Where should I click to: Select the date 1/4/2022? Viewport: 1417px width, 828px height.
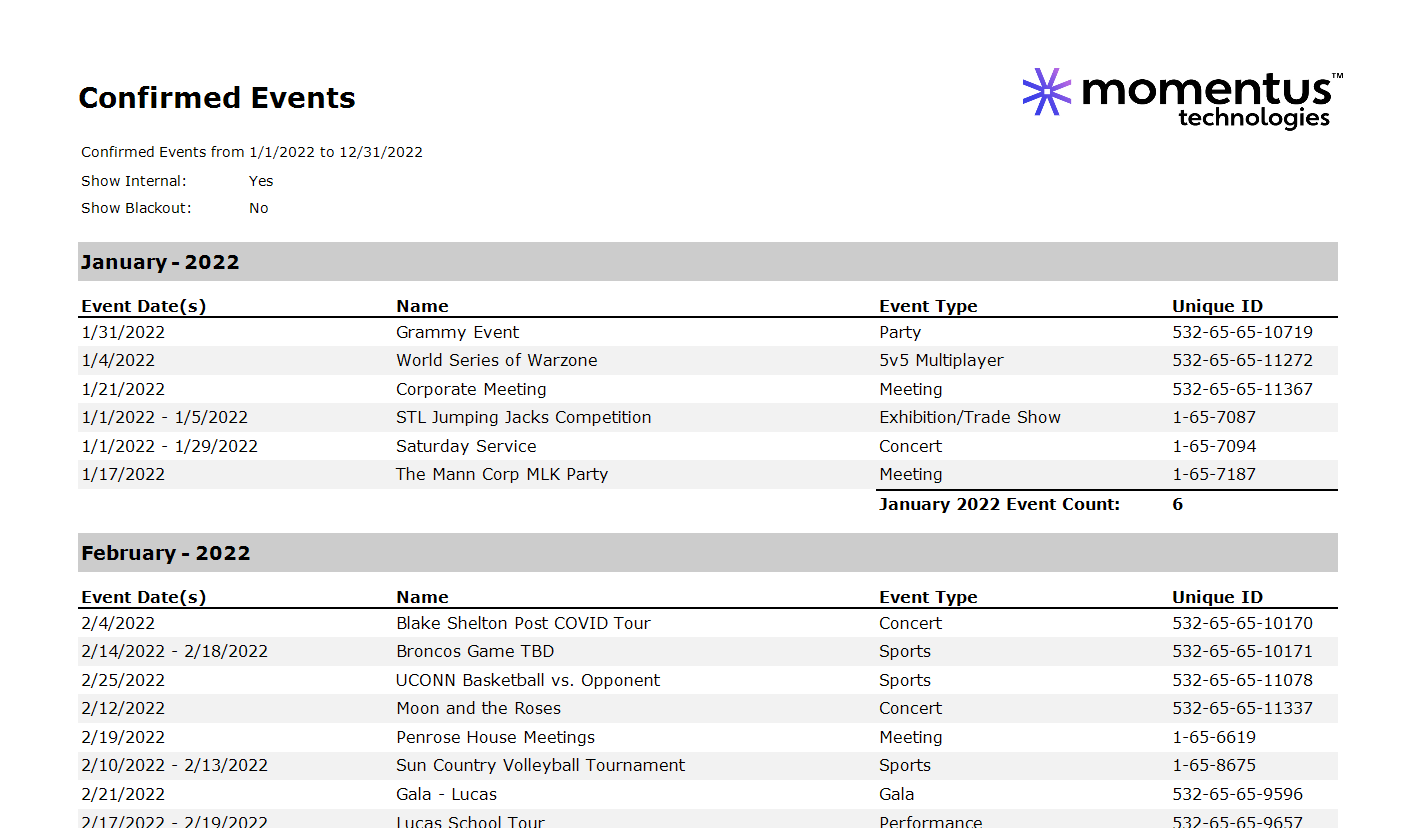tap(118, 360)
